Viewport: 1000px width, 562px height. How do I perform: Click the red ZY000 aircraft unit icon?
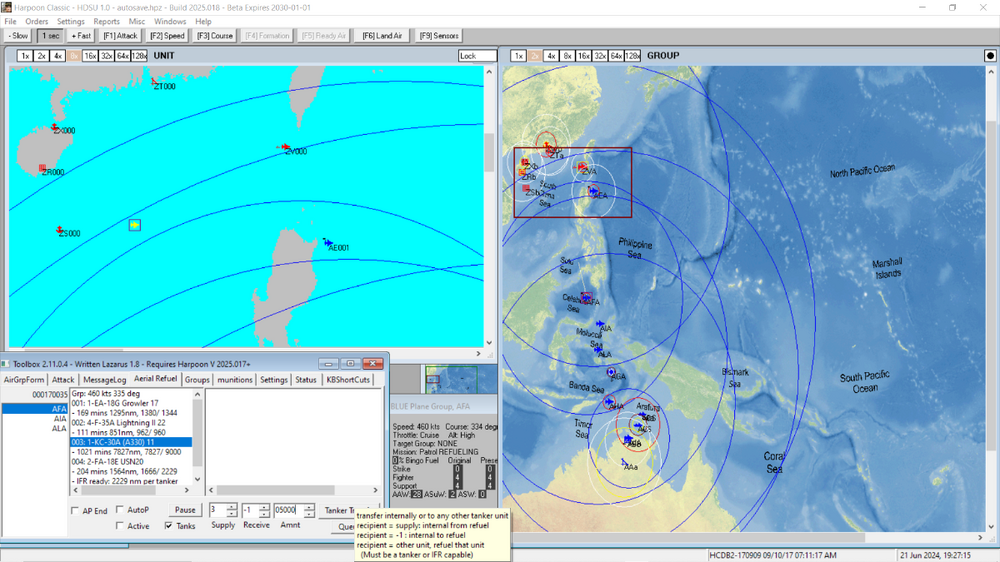pyautogui.click(x=287, y=147)
